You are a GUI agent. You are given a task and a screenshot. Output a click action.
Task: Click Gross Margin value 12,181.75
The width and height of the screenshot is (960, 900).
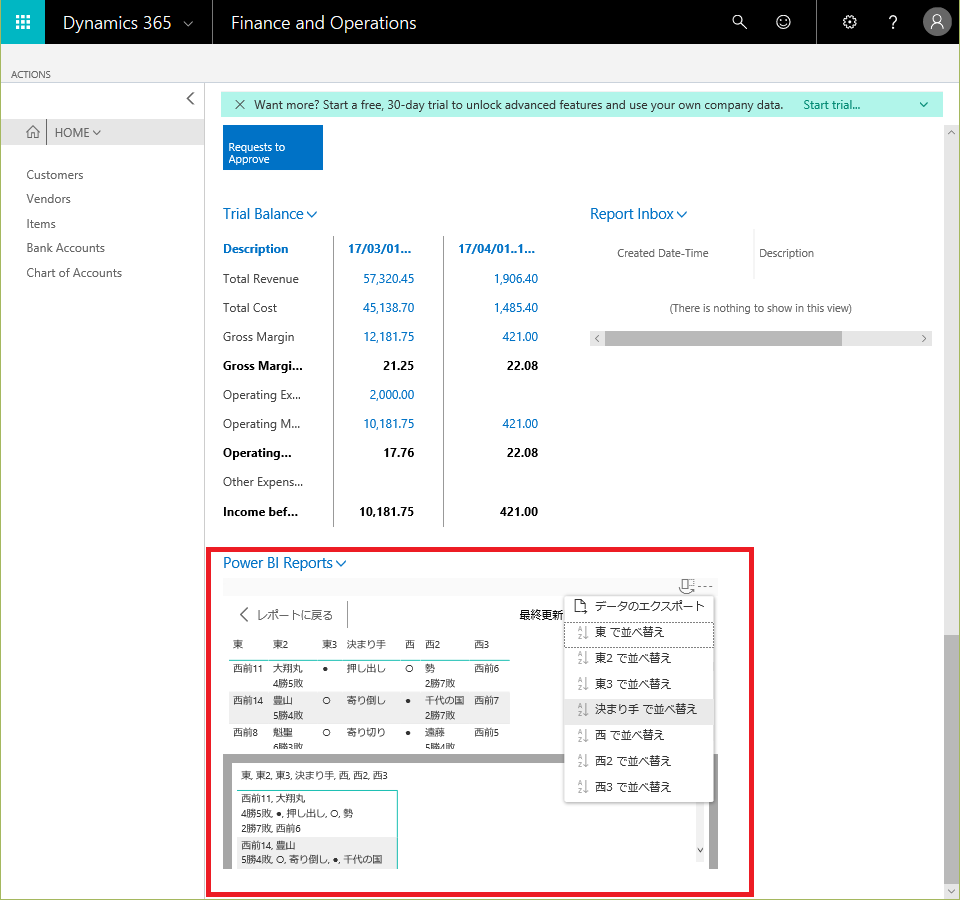pyautogui.click(x=388, y=337)
